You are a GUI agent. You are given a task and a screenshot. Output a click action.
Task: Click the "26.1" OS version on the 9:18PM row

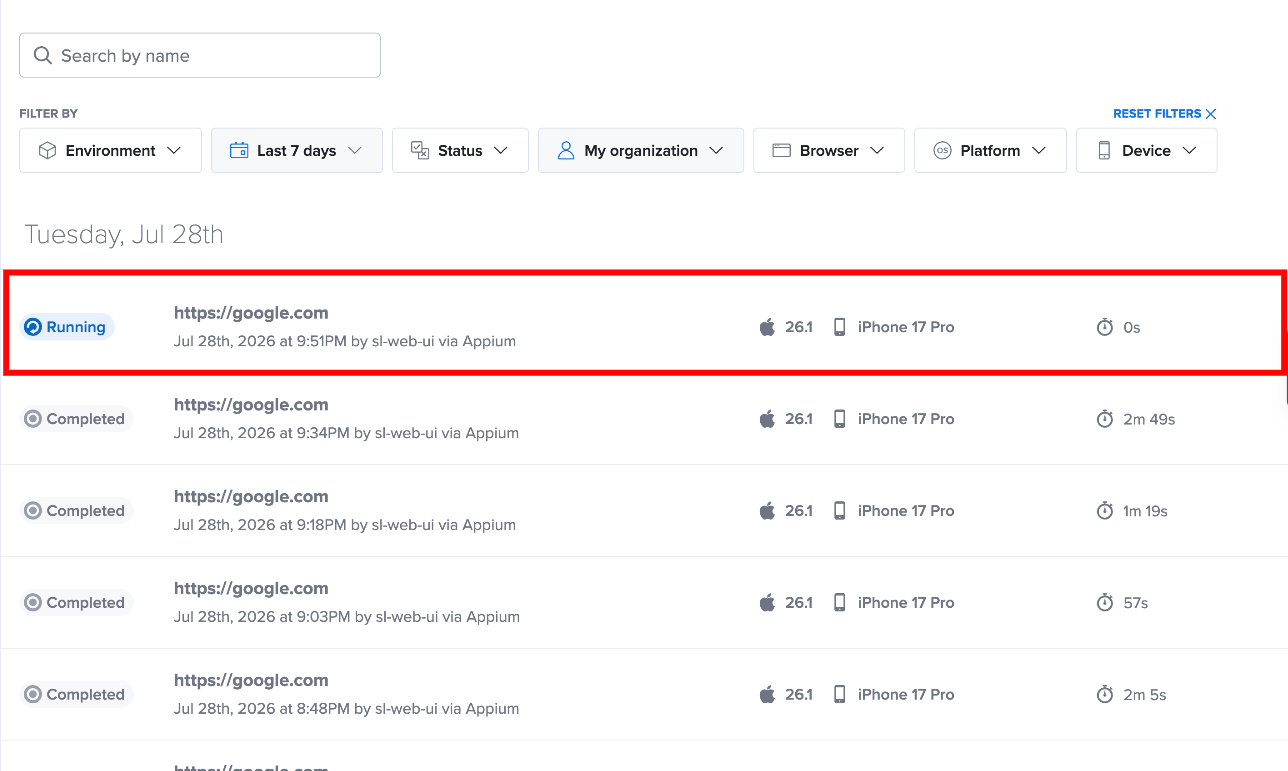[799, 511]
